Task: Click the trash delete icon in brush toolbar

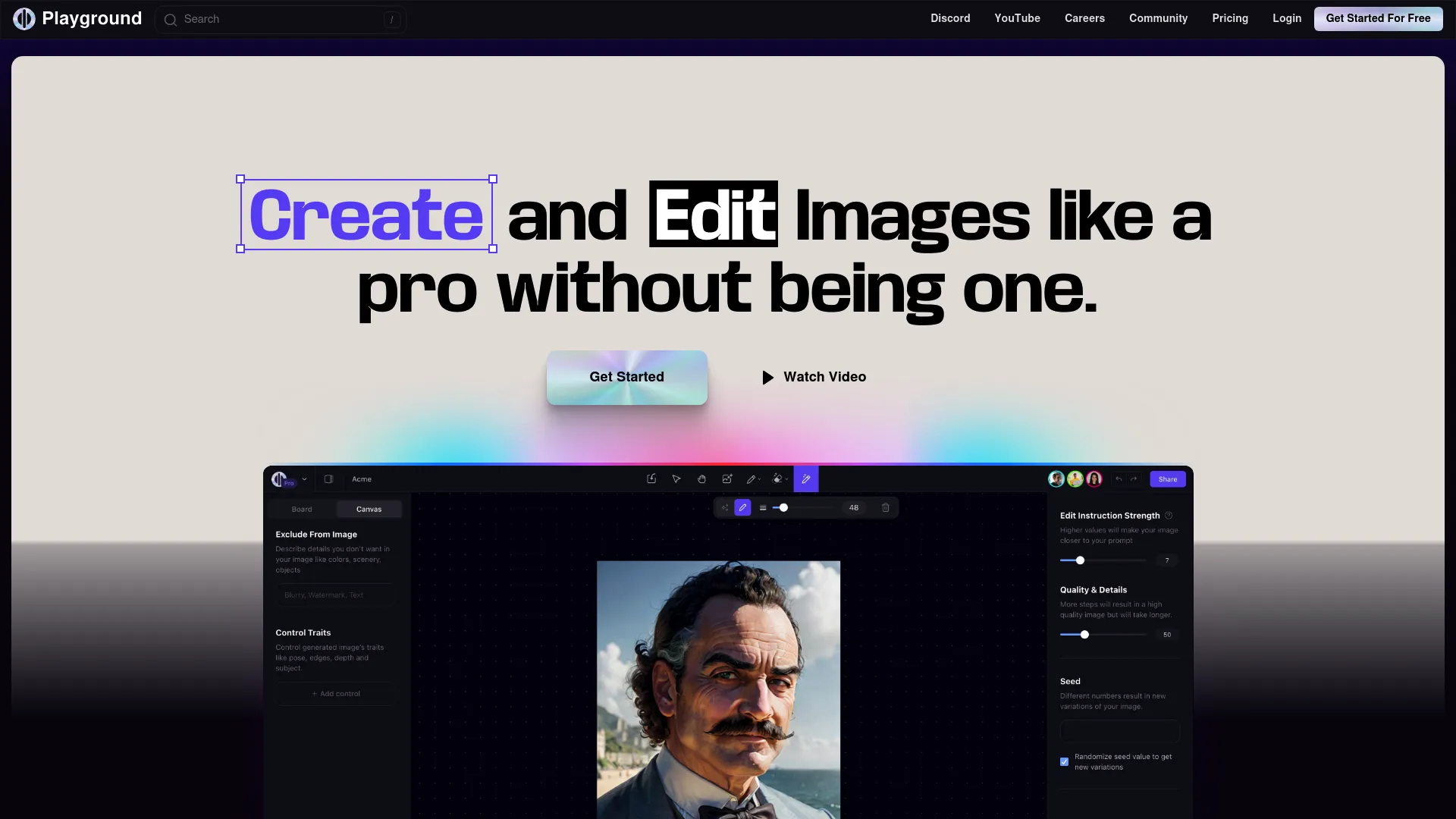Action: coord(886,508)
